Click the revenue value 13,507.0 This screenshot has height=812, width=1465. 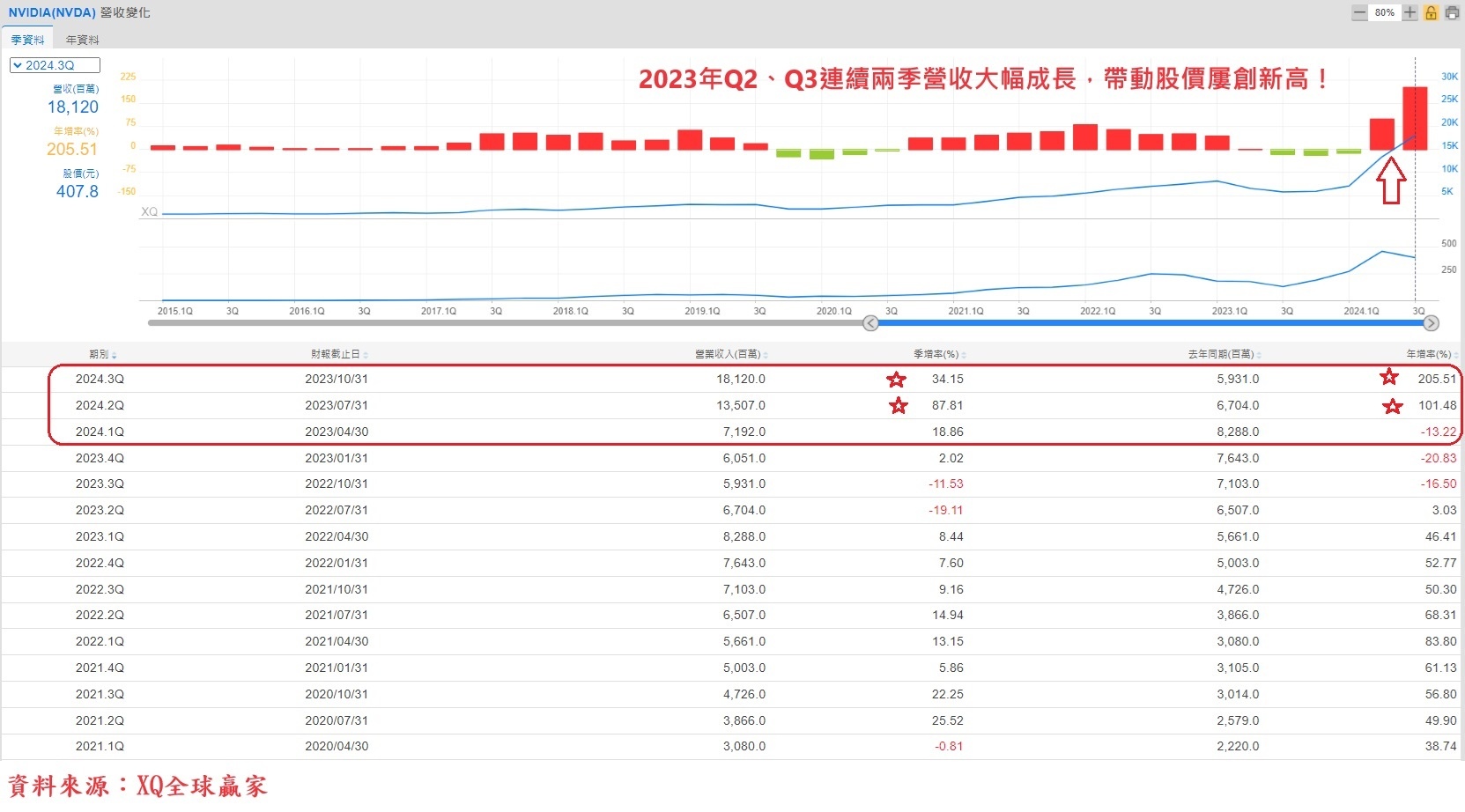coord(741,405)
